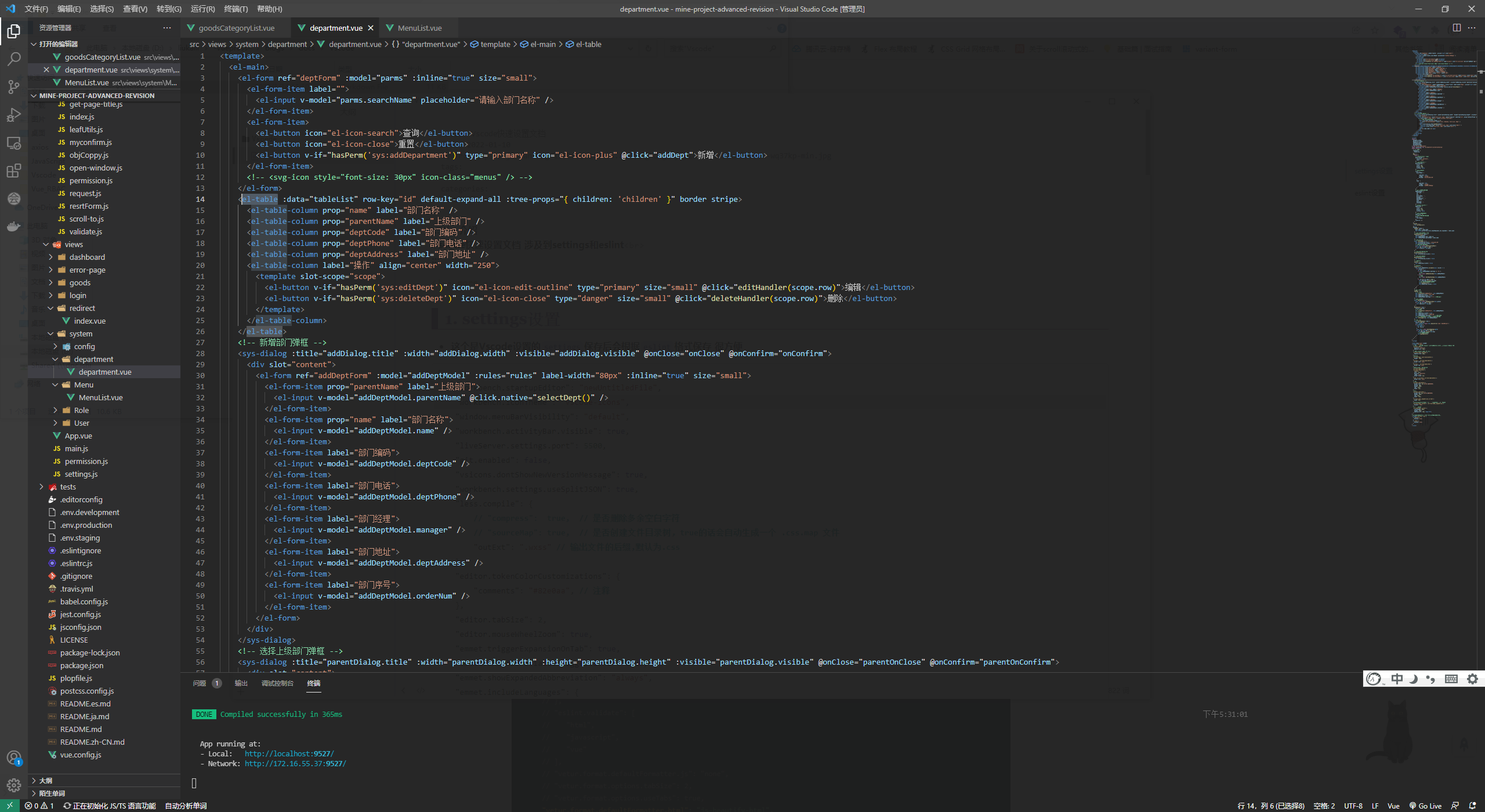
Task: Open IME soft keyboard icon
Action: 1451,679
